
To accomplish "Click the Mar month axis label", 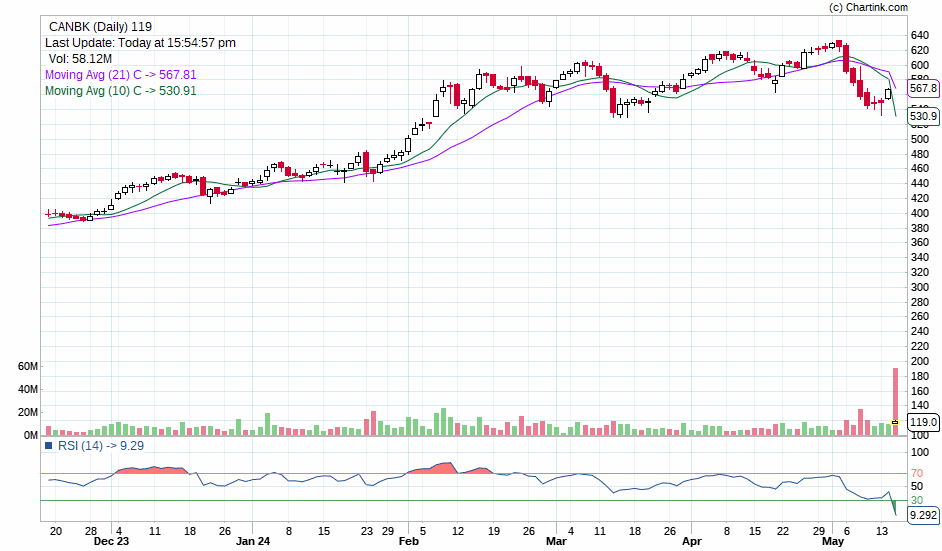I will [556, 541].
